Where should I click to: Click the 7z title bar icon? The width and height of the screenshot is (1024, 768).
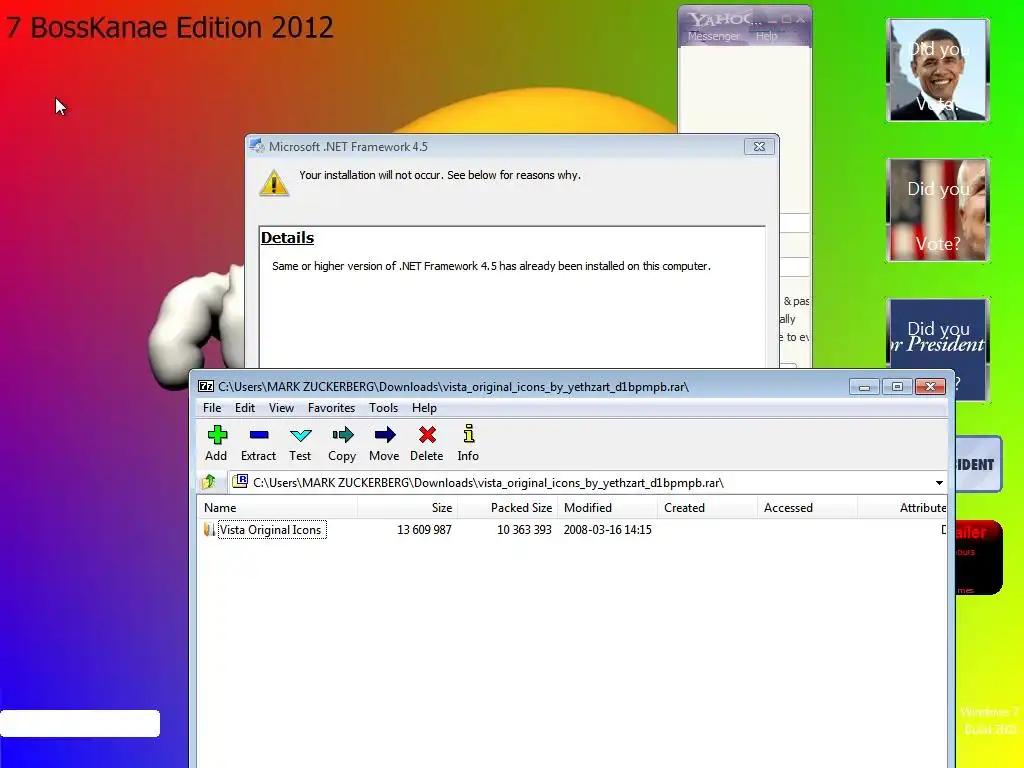(206, 387)
